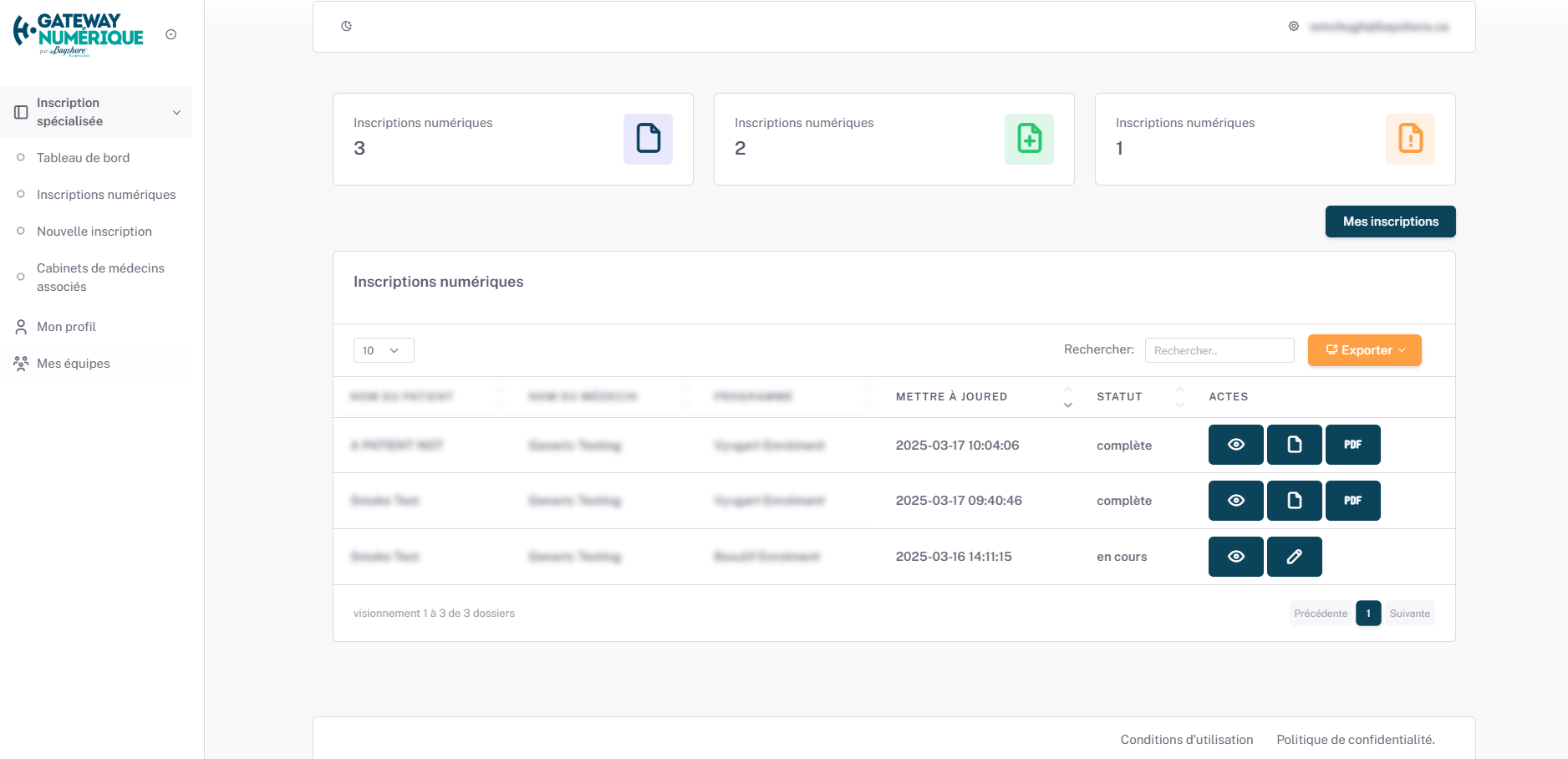Click the Mes inscriptions button

[1391, 222]
